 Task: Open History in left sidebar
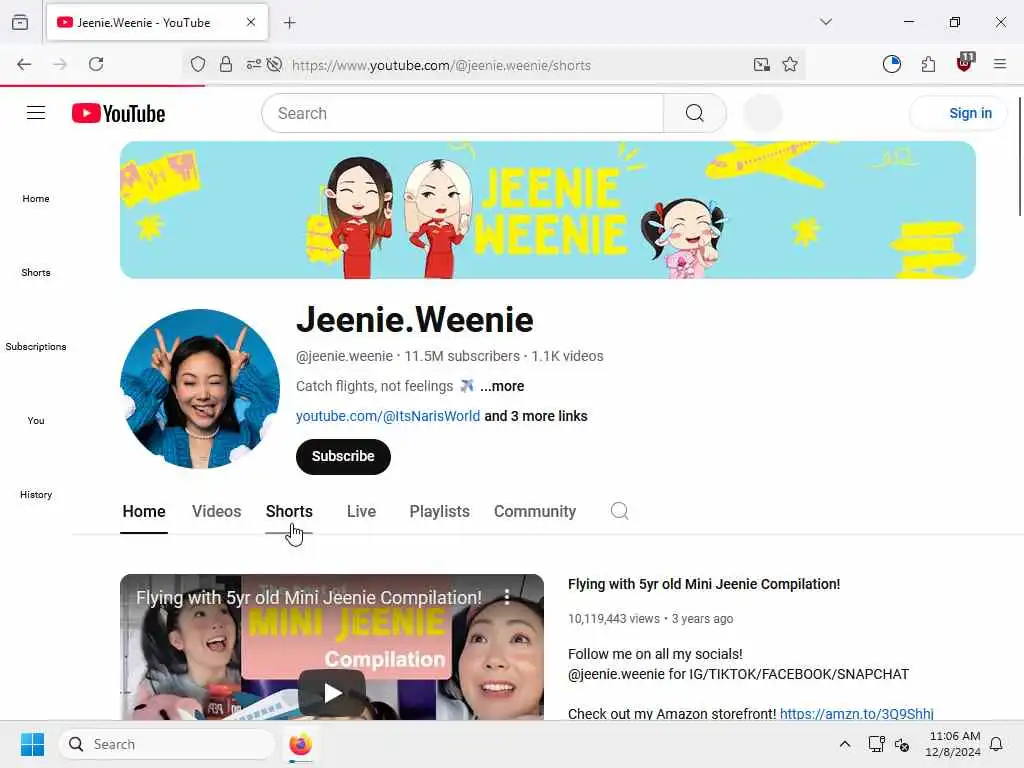[x=36, y=494]
